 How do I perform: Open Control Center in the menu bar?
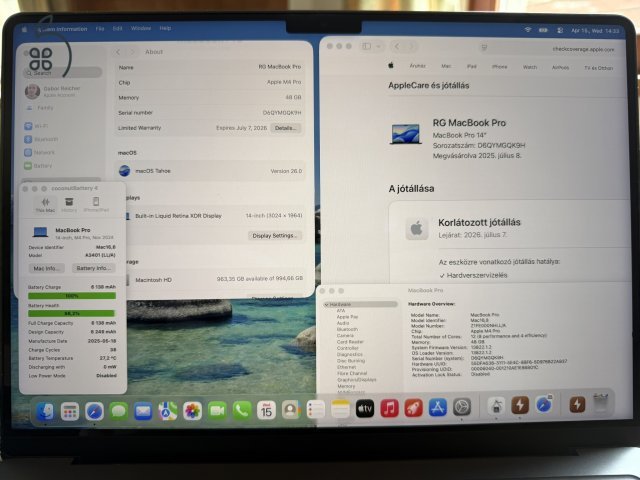coord(560,30)
